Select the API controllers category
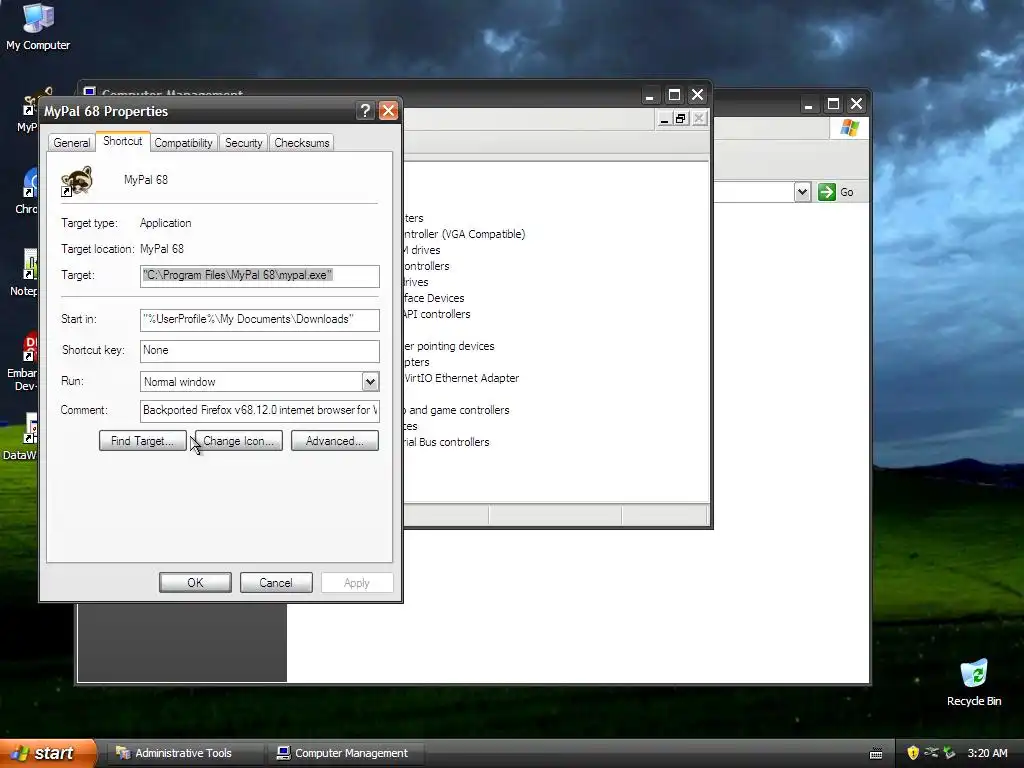 tap(437, 314)
